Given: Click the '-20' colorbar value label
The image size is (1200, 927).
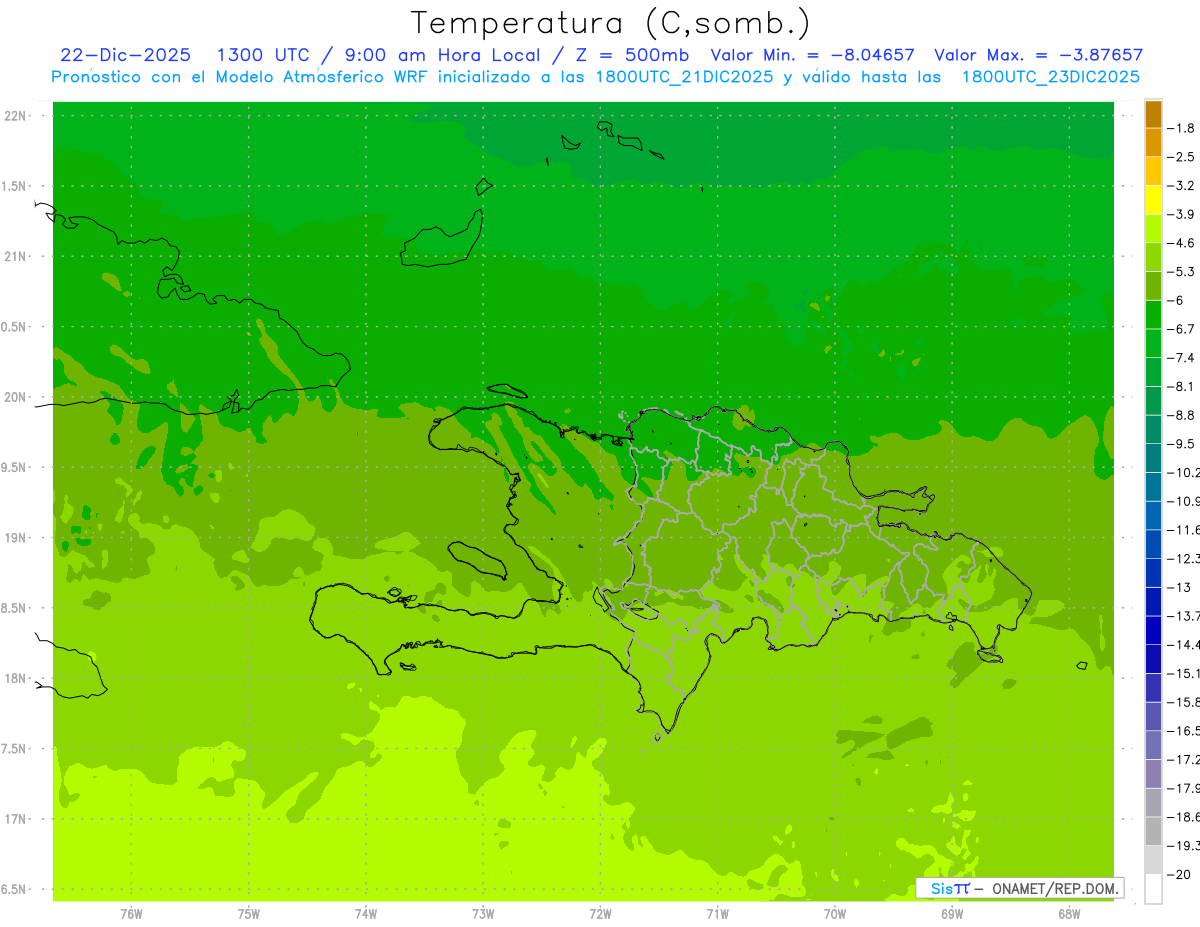Looking at the screenshot, I should [x=1179, y=875].
